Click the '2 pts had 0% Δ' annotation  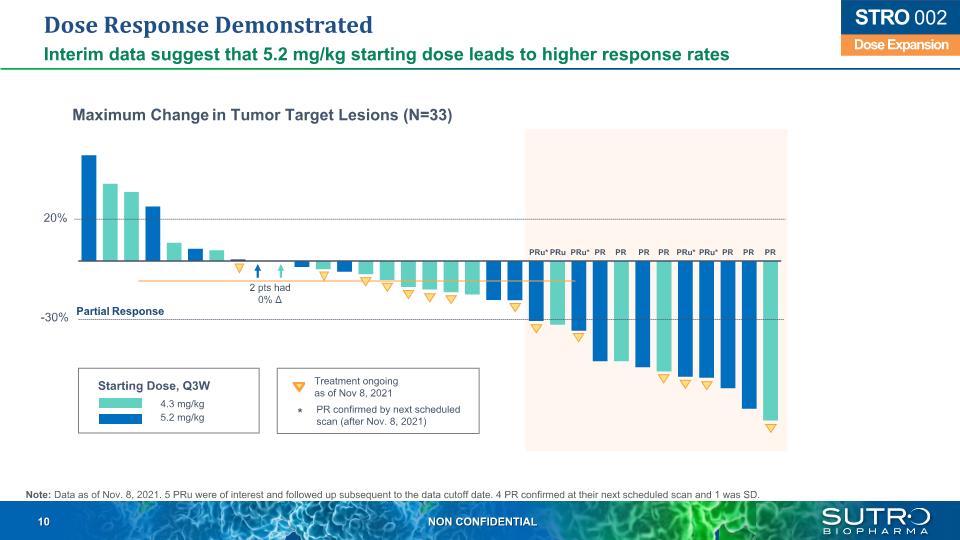click(x=270, y=294)
